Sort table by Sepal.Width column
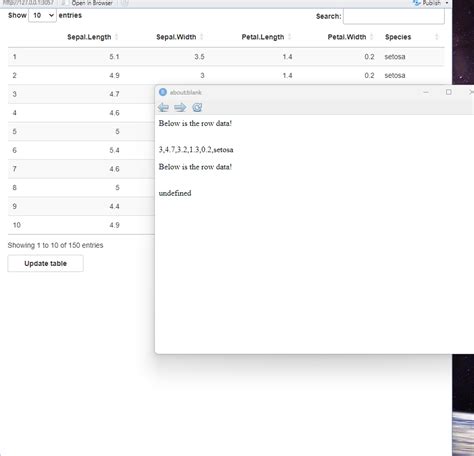Image resolution: width=474 pixels, height=456 pixels. click(x=176, y=37)
